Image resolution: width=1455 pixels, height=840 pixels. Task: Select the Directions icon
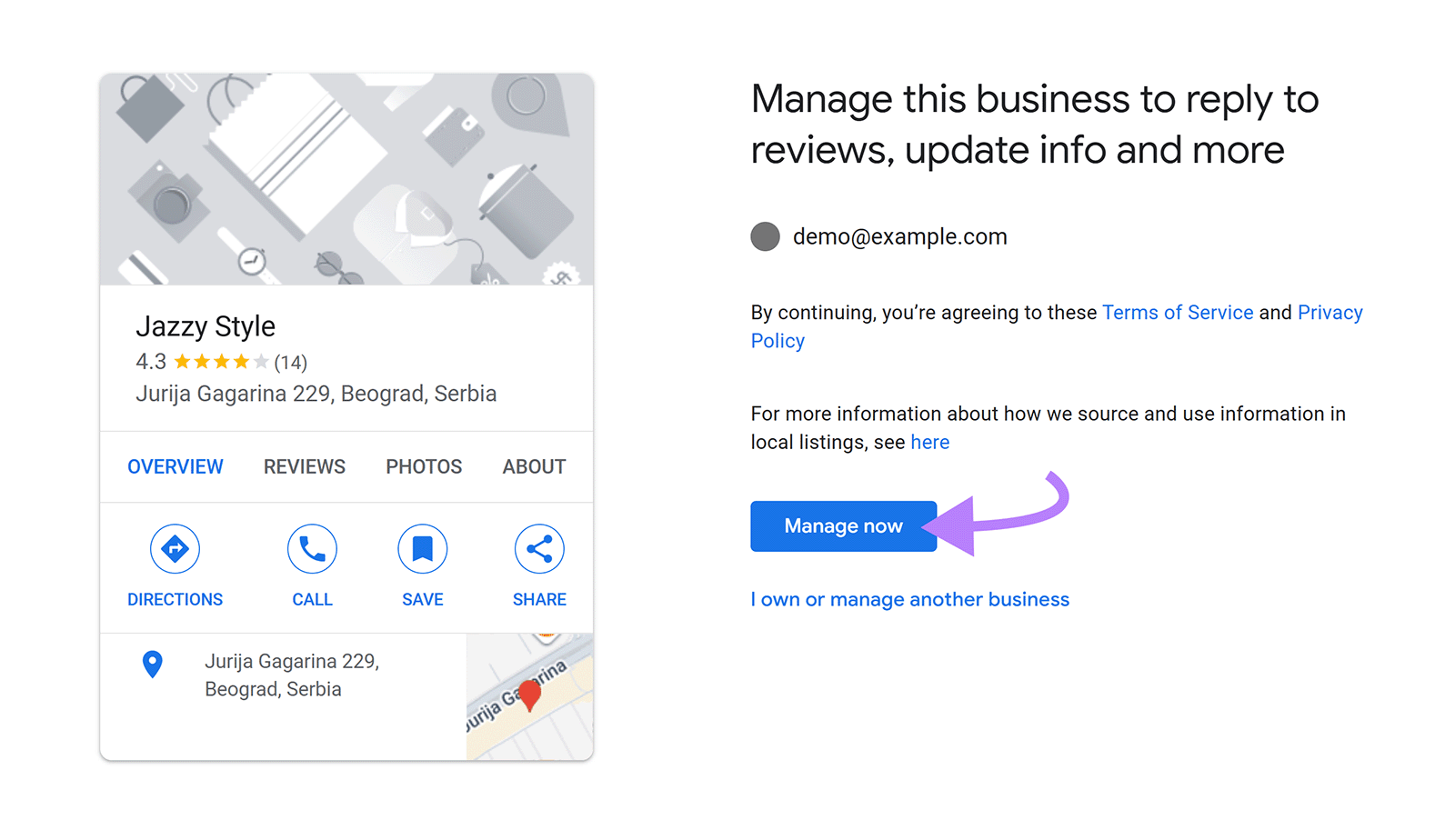click(175, 548)
